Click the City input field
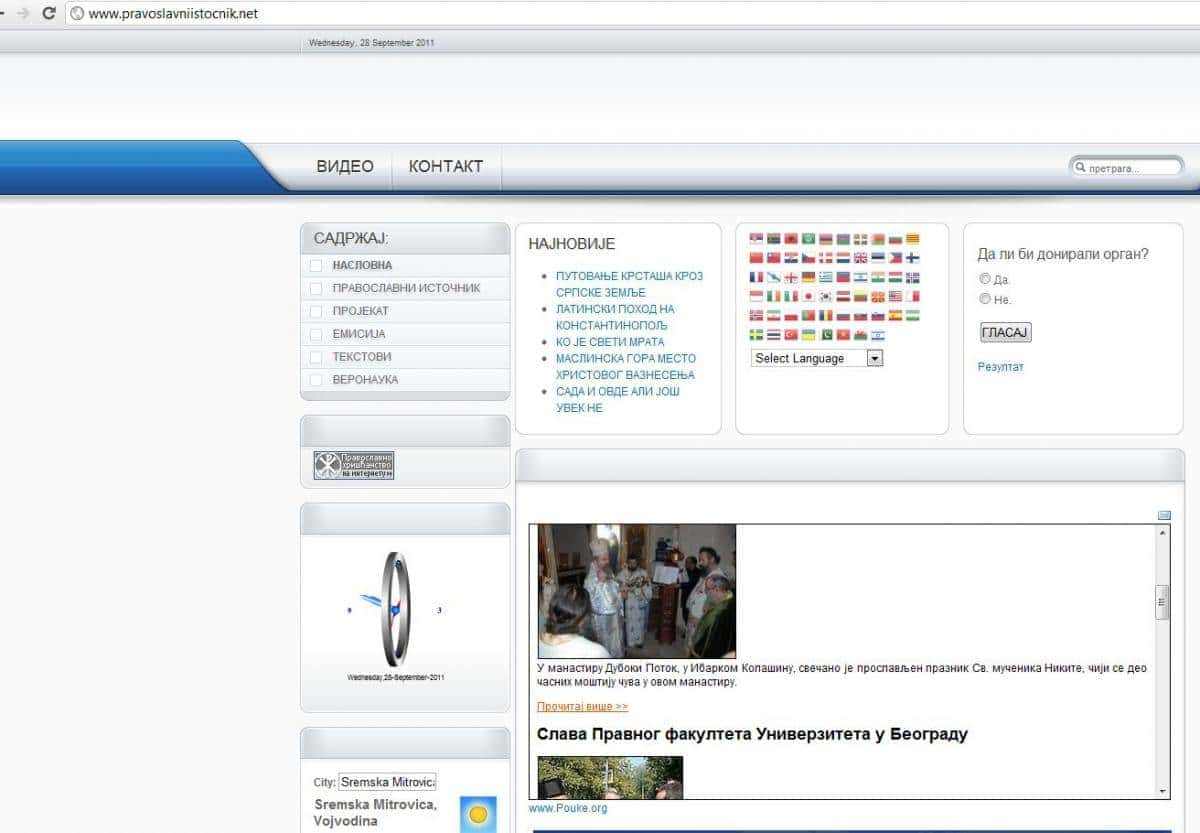Screen dimensions: 1200x833 click(x=387, y=782)
